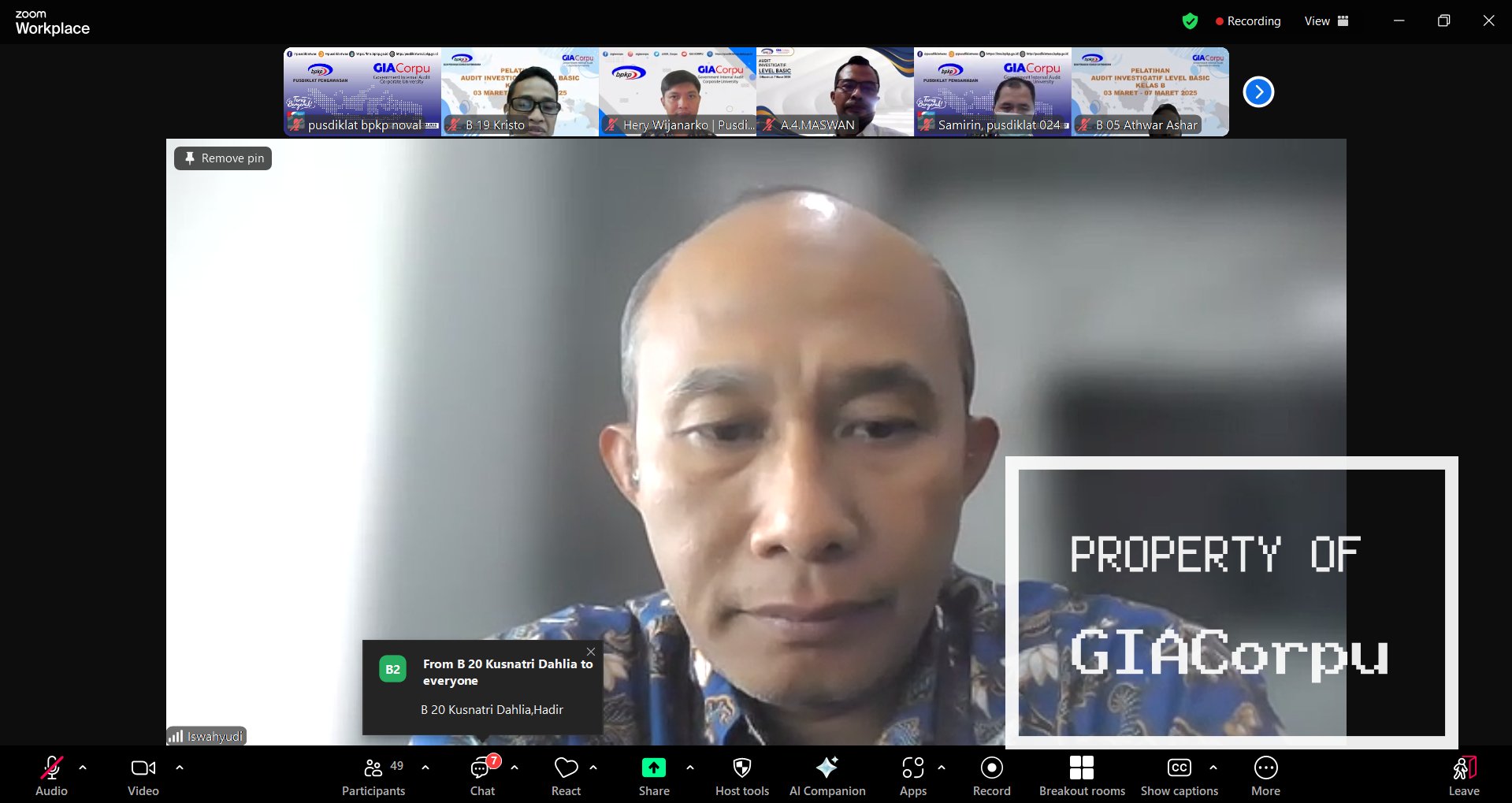Screen dimensions: 1512x803
Task: Leave the meeting
Action: tap(1463, 776)
